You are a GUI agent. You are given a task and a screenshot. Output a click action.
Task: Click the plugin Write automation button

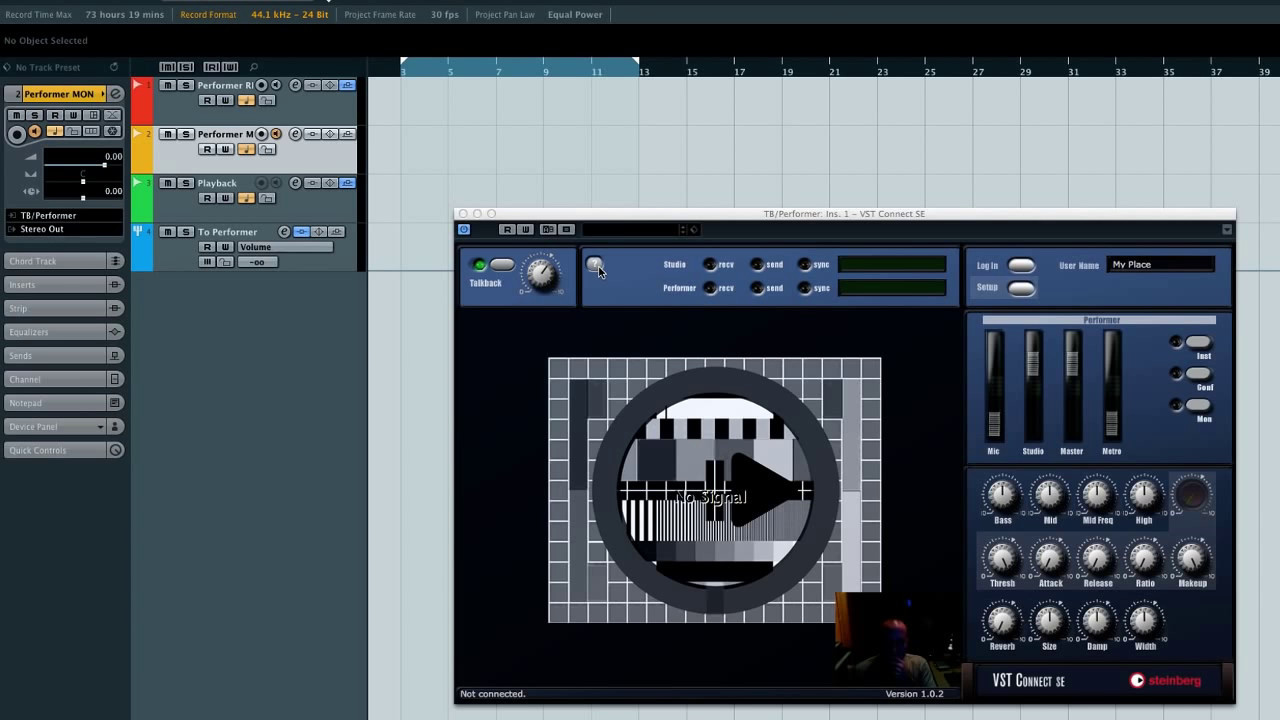(525, 230)
